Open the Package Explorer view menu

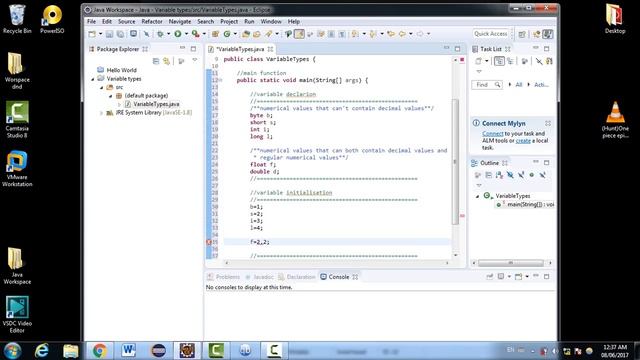(195, 60)
